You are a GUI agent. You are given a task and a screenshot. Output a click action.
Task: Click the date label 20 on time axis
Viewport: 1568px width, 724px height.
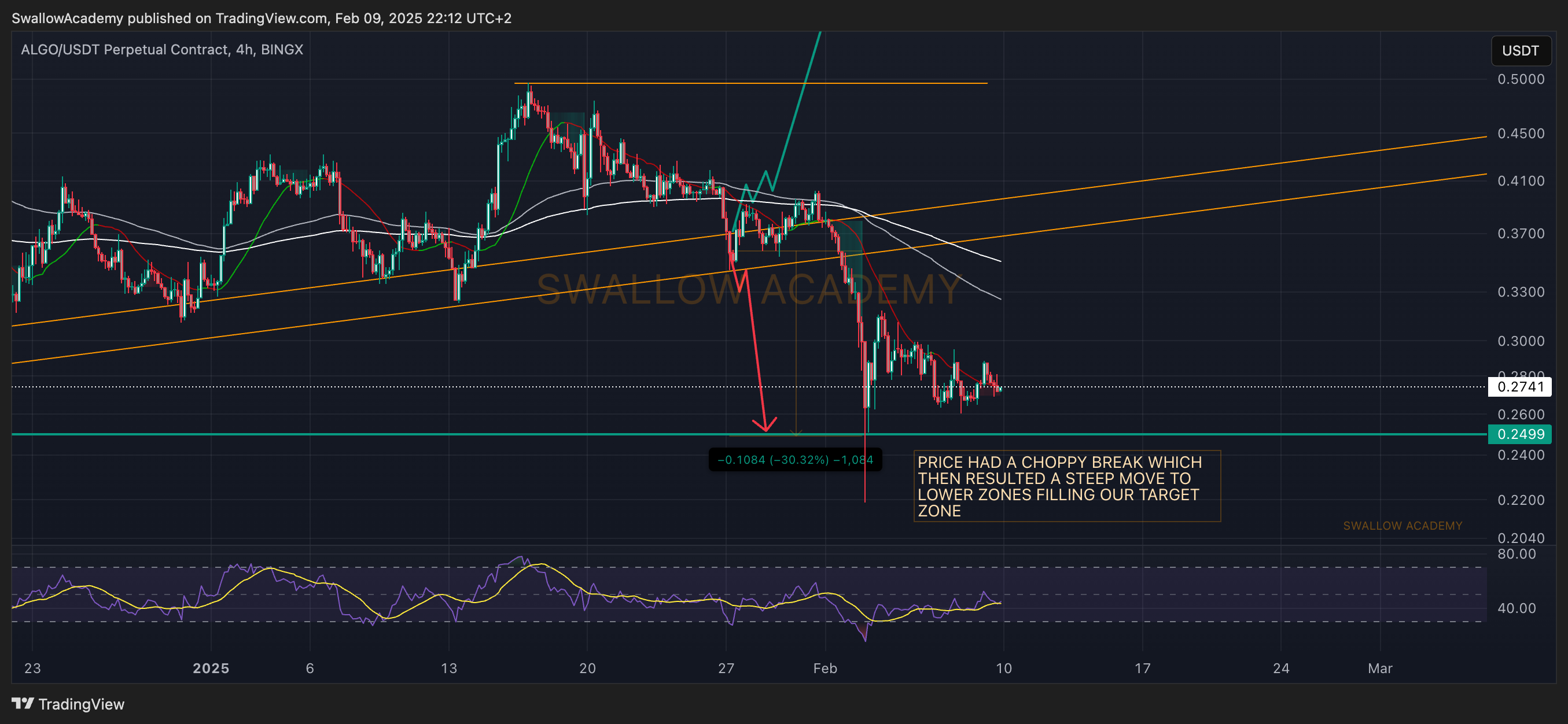pos(587,668)
